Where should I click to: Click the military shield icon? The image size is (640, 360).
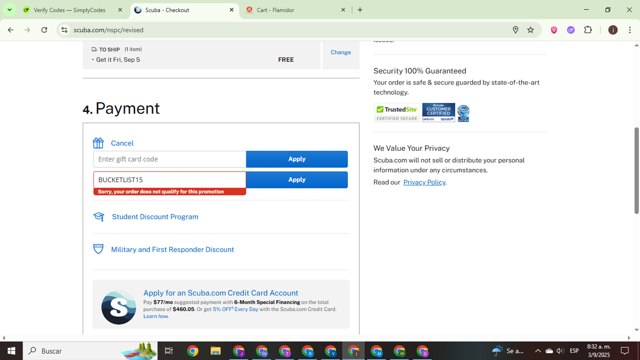coord(98,249)
